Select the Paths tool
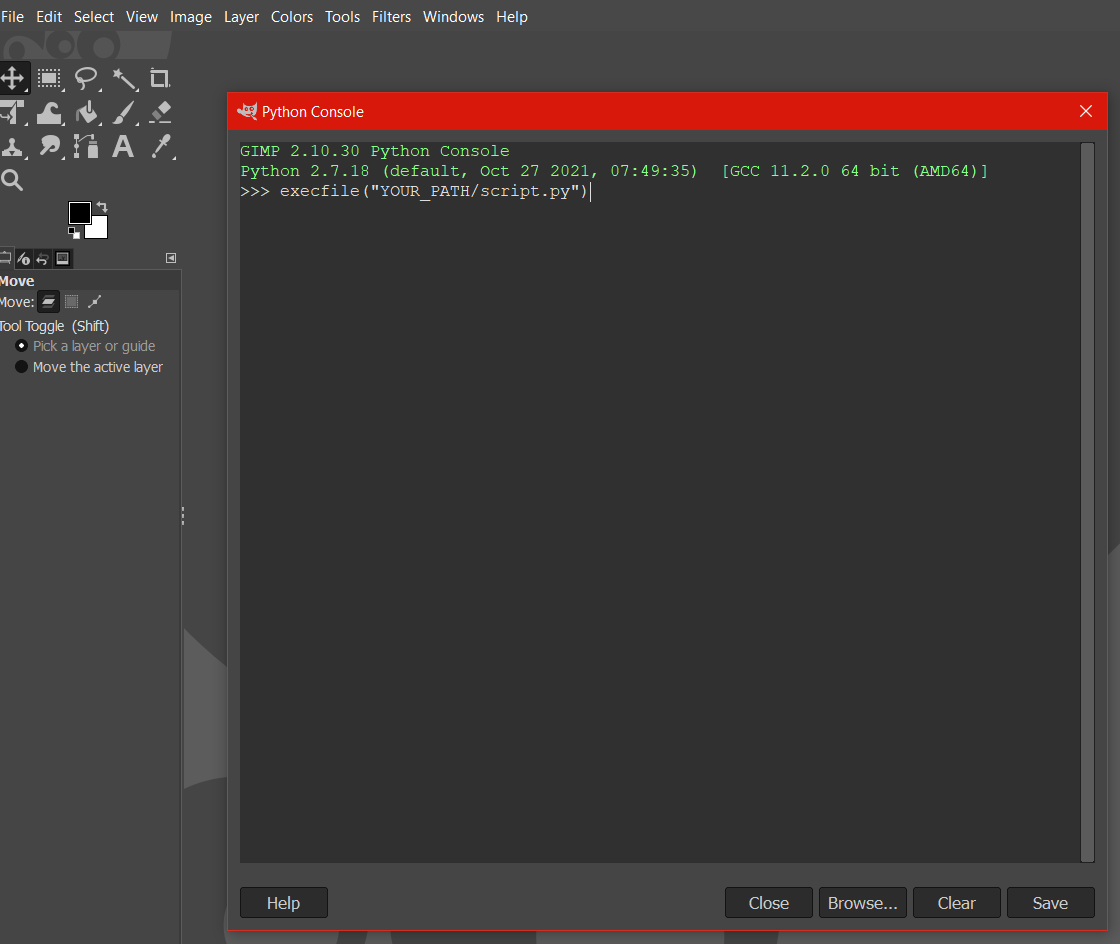Viewport: 1120px width, 944px height. (x=86, y=147)
